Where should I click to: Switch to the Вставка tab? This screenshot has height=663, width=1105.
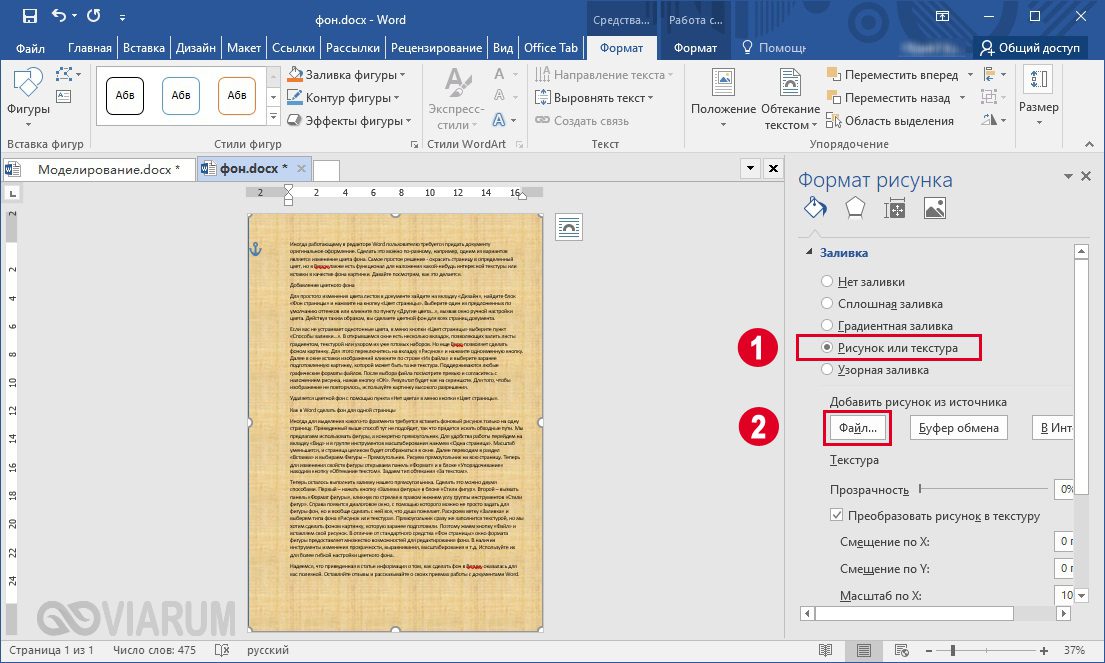click(144, 48)
